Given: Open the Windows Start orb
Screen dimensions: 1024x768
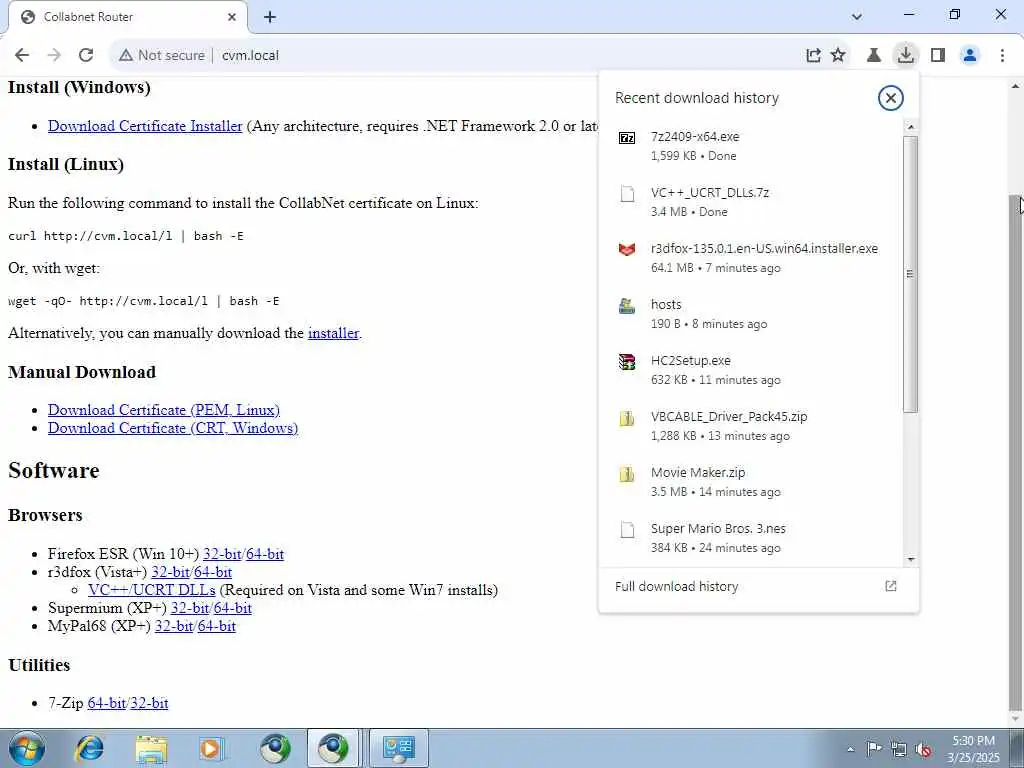Looking at the screenshot, I should click(27, 748).
